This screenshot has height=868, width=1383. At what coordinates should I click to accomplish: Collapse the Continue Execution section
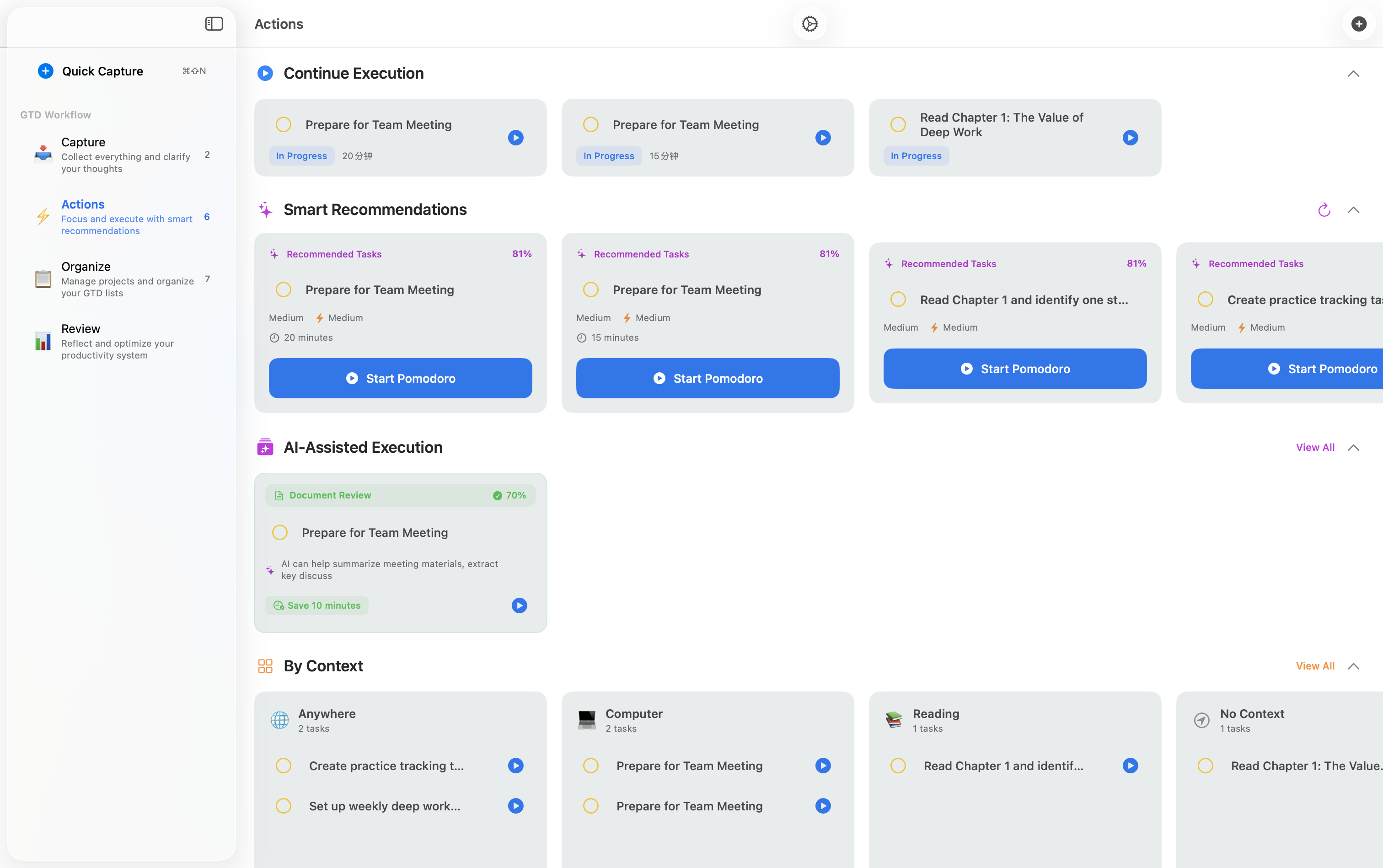tap(1354, 74)
